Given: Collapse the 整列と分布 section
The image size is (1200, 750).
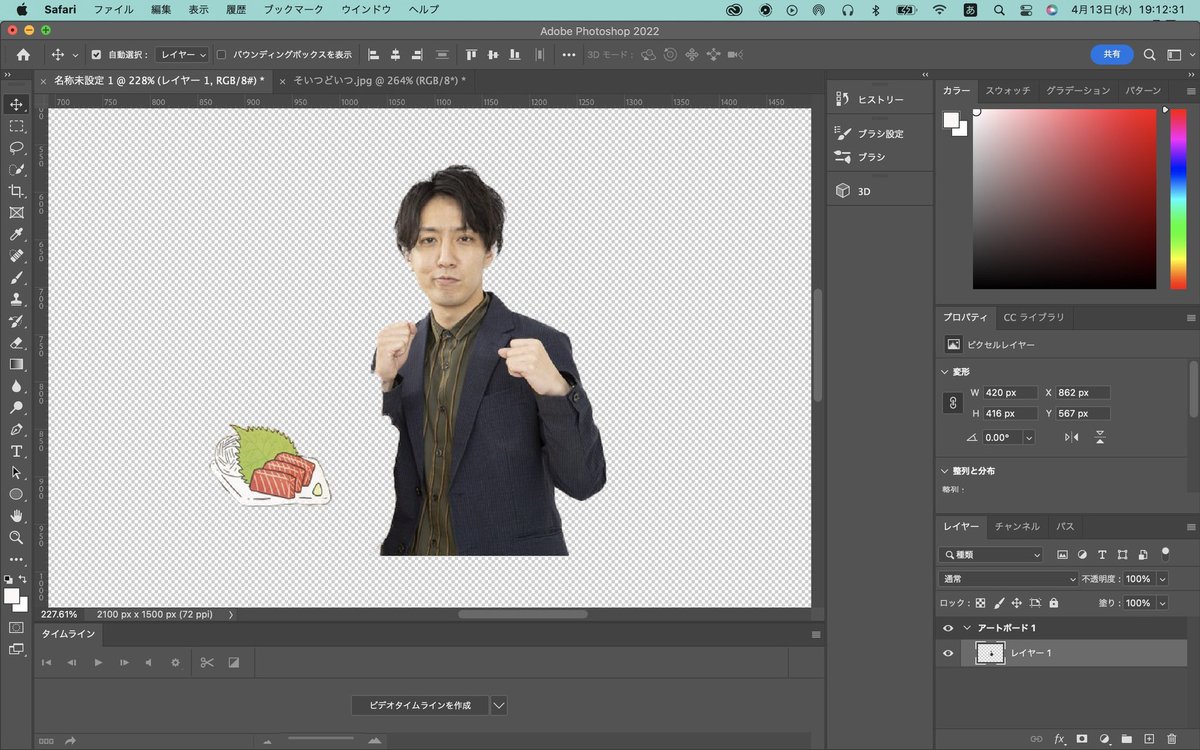Looking at the screenshot, I should coord(946,471).
